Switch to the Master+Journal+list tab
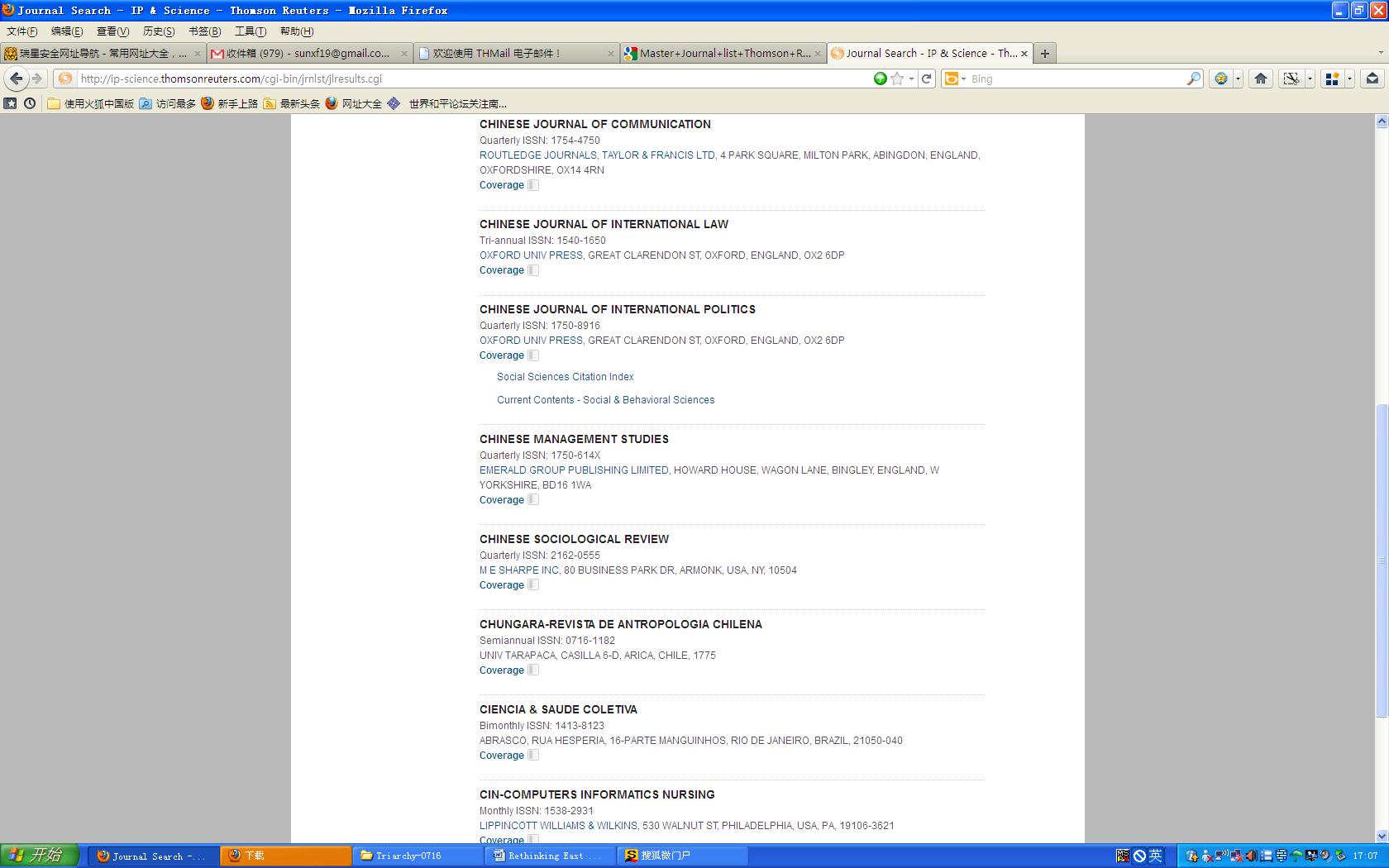This screenshot has height=868, width=1389. pyautogui.click(x=723, y=53)
